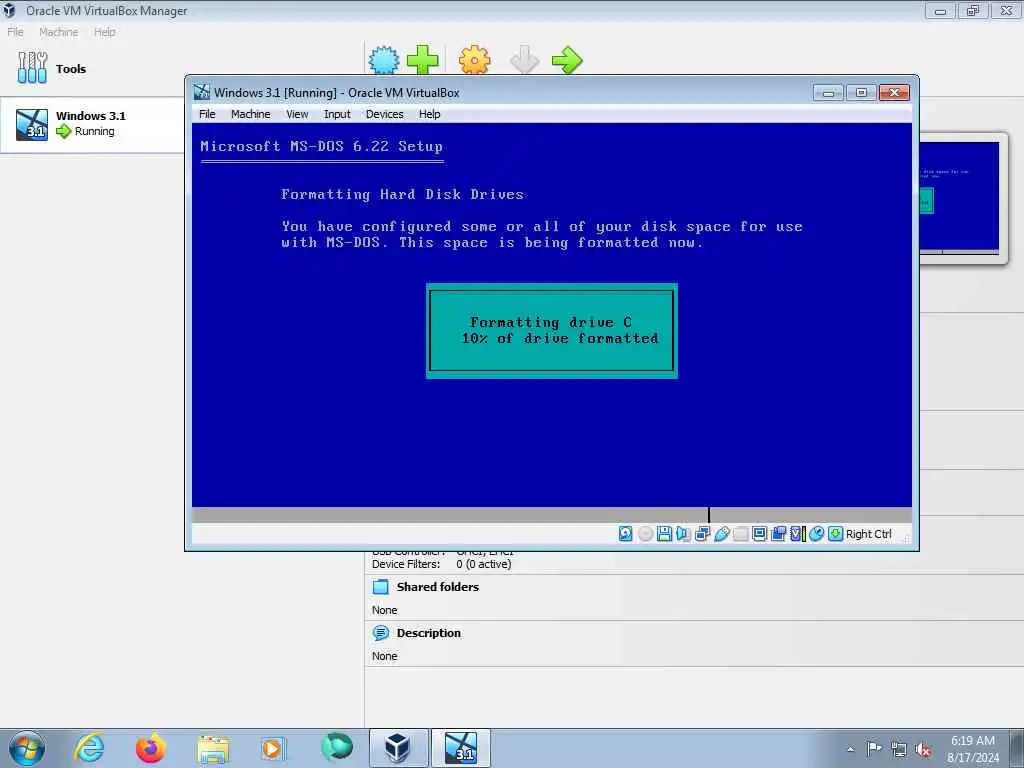Switch to Windows 3.1 VM taskbar button
This screenshot has height=768, width=1024.
coord(460,748)
